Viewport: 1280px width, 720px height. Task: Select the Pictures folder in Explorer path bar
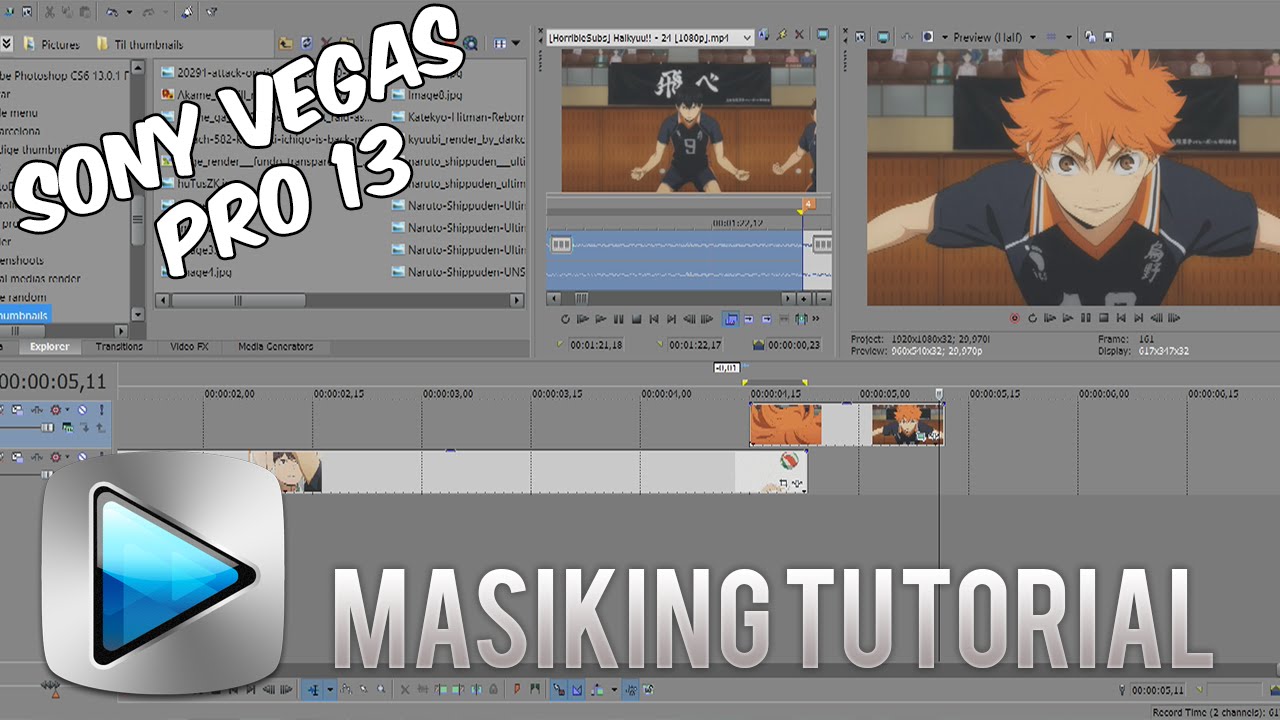pos(50,44)
